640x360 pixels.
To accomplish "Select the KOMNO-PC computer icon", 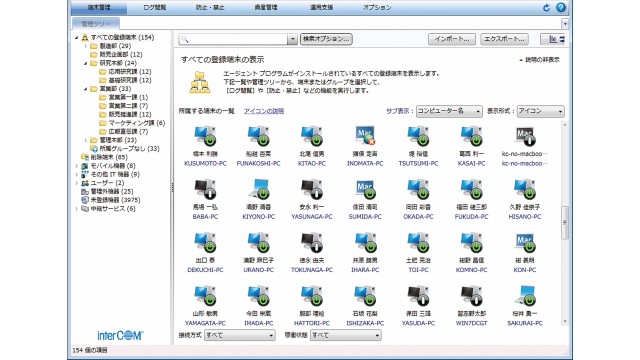I will point(471,243).
